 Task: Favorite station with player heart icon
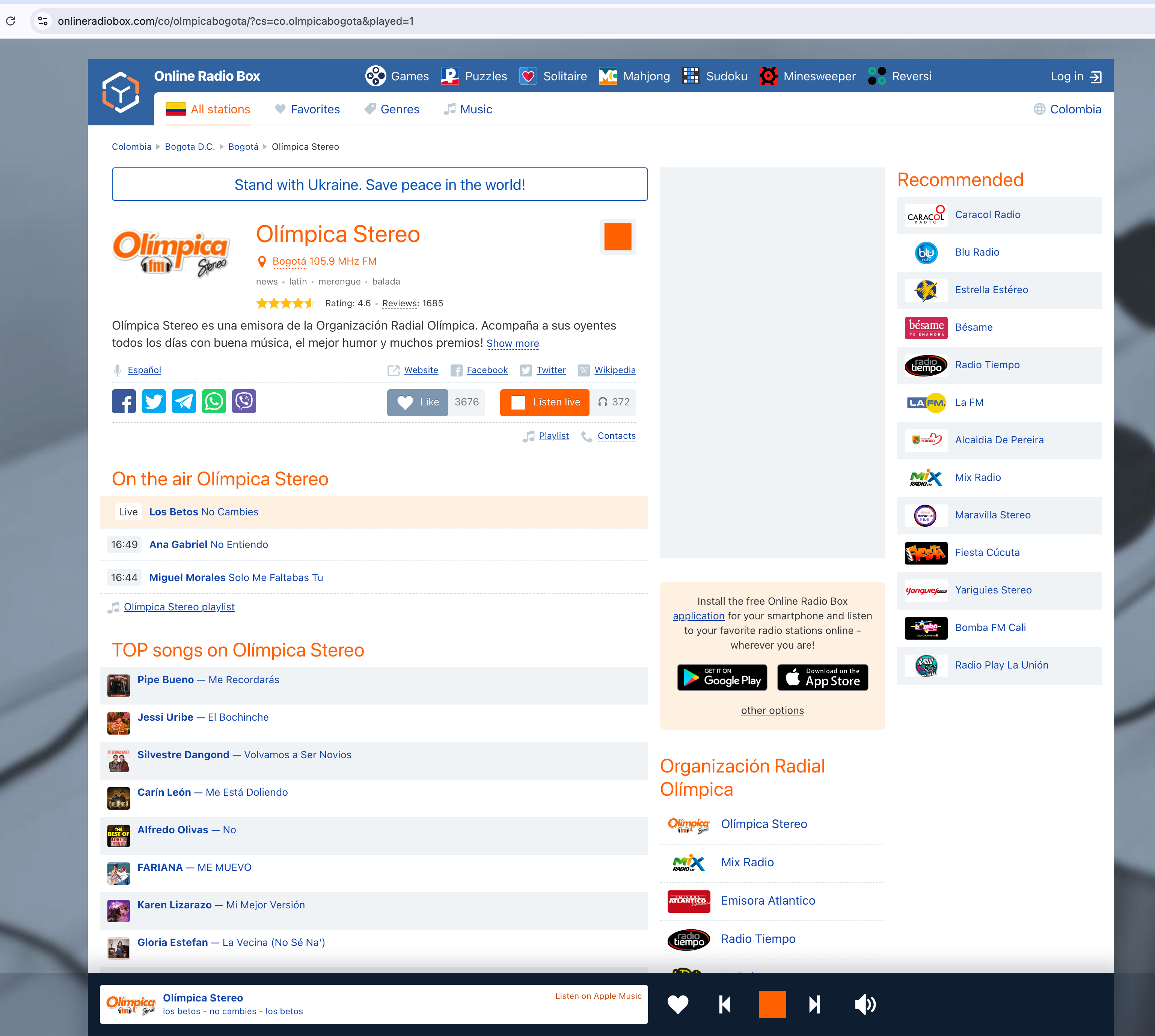tap(678, 1005)
